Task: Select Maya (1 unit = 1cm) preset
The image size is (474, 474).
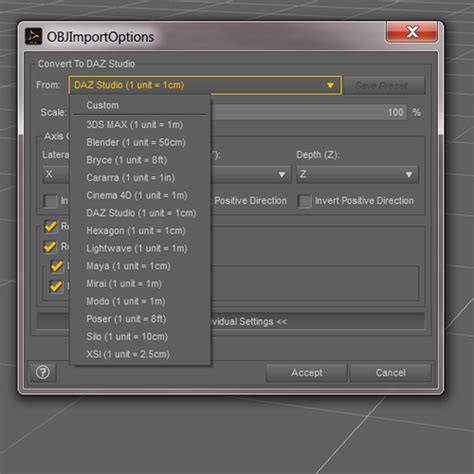Action: tap(140, 266)
